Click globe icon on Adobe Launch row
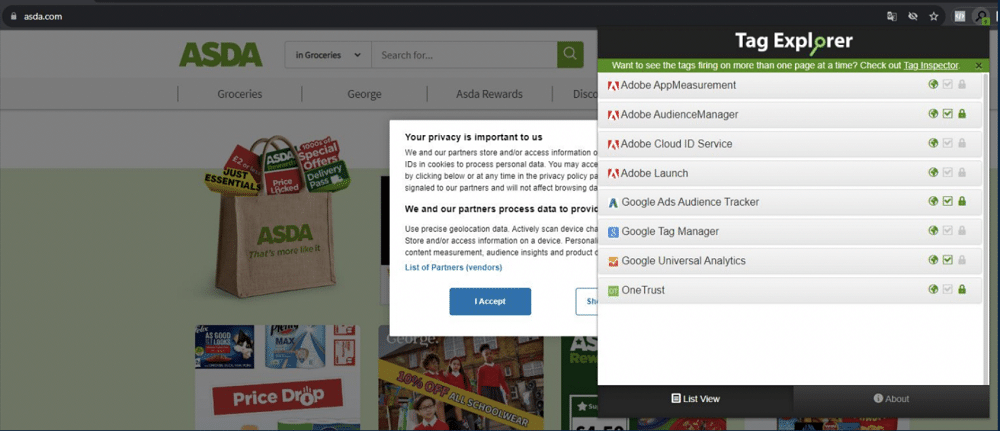Screen dimensions: 1000x431 point(933,173)
